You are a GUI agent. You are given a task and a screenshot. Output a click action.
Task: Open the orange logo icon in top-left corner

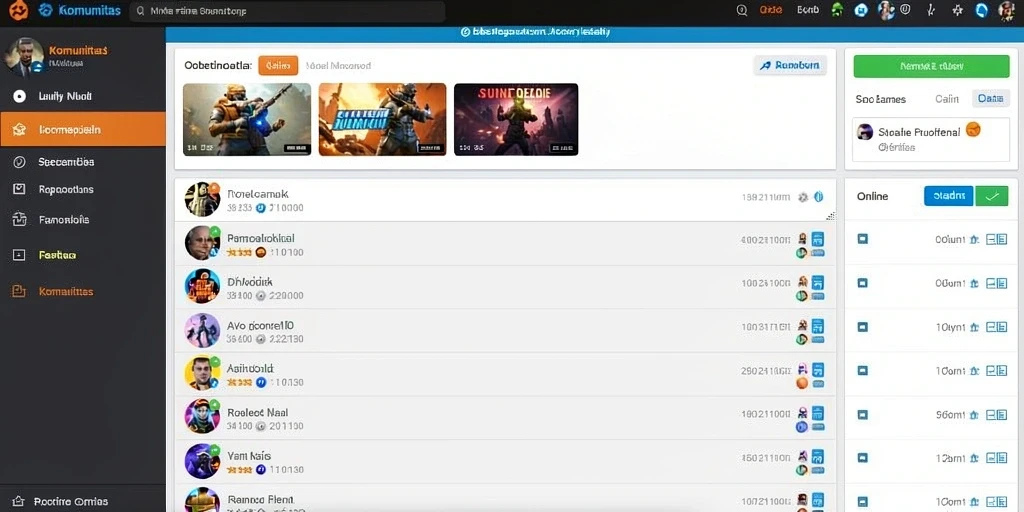pos(18,10)
